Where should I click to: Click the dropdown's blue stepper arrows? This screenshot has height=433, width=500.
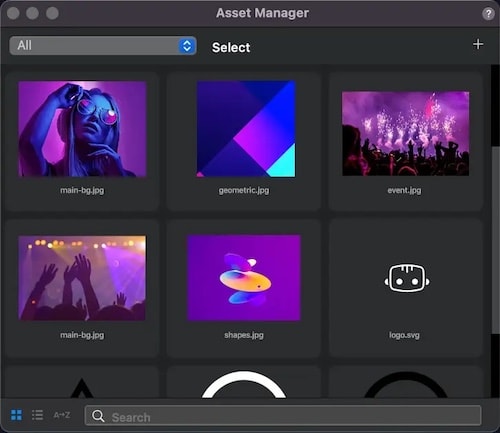coord(187,46)
